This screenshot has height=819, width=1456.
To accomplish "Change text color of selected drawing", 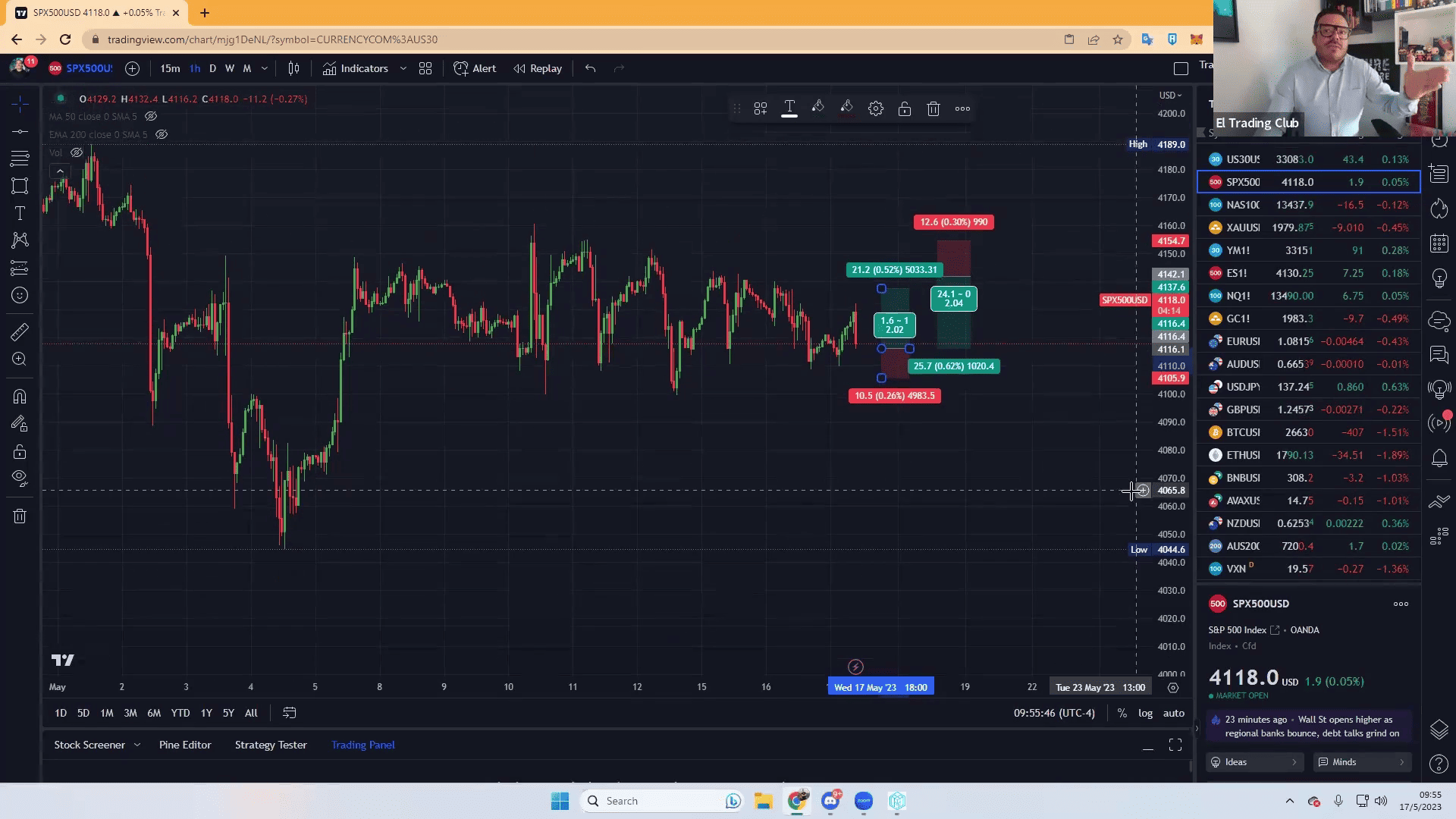I will click(789, 108).
